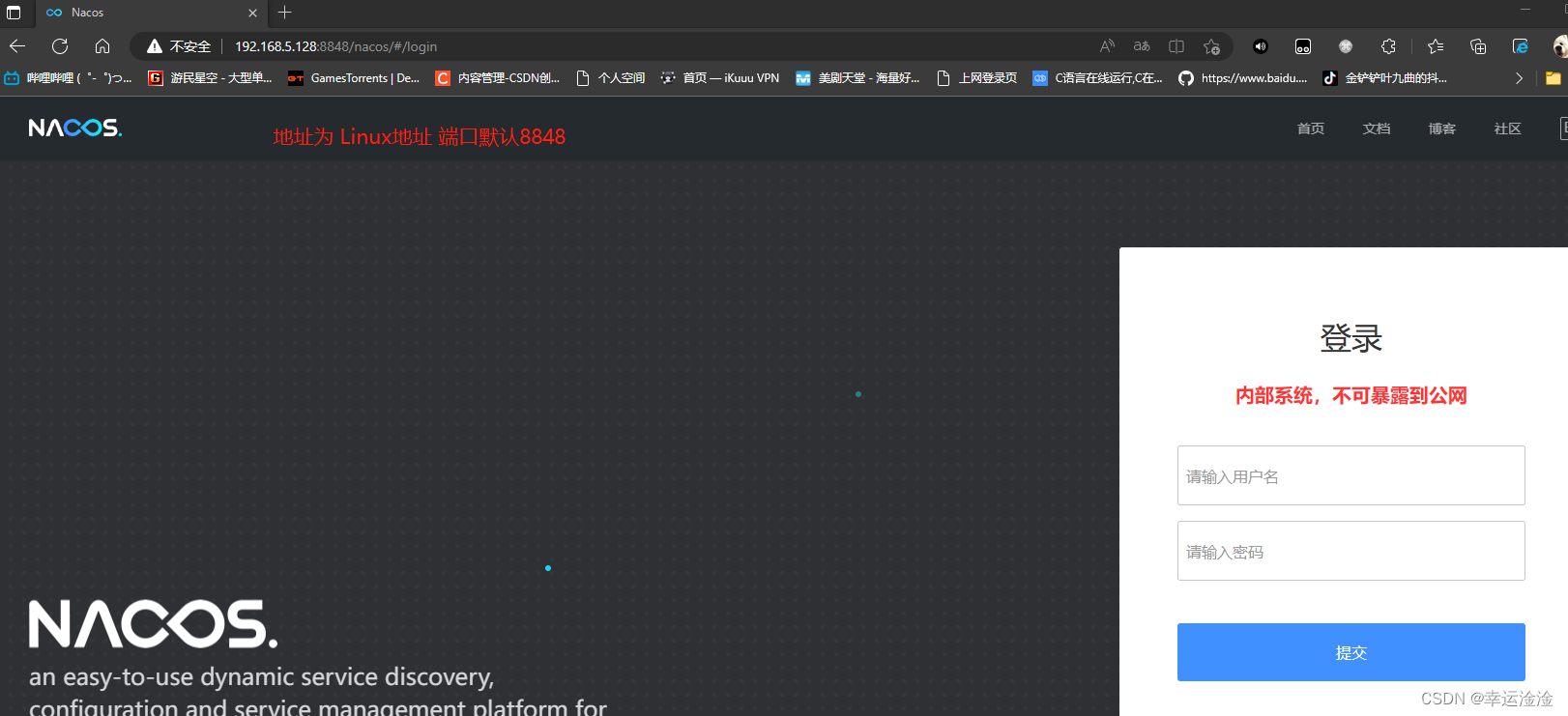
Task: Open 首页 in Nacos navigation
Action: [x=1311, y=129]
